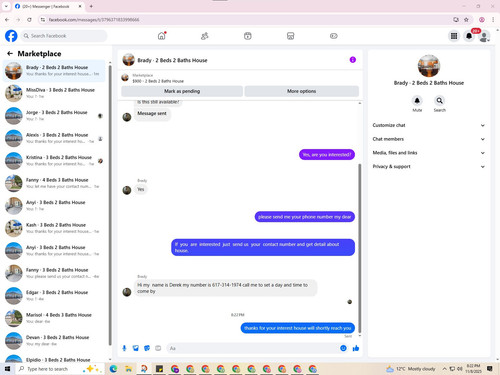
Task: Open the Brady - 2 Beds 2 Baths House header title
Action: [x=172, y=60]
